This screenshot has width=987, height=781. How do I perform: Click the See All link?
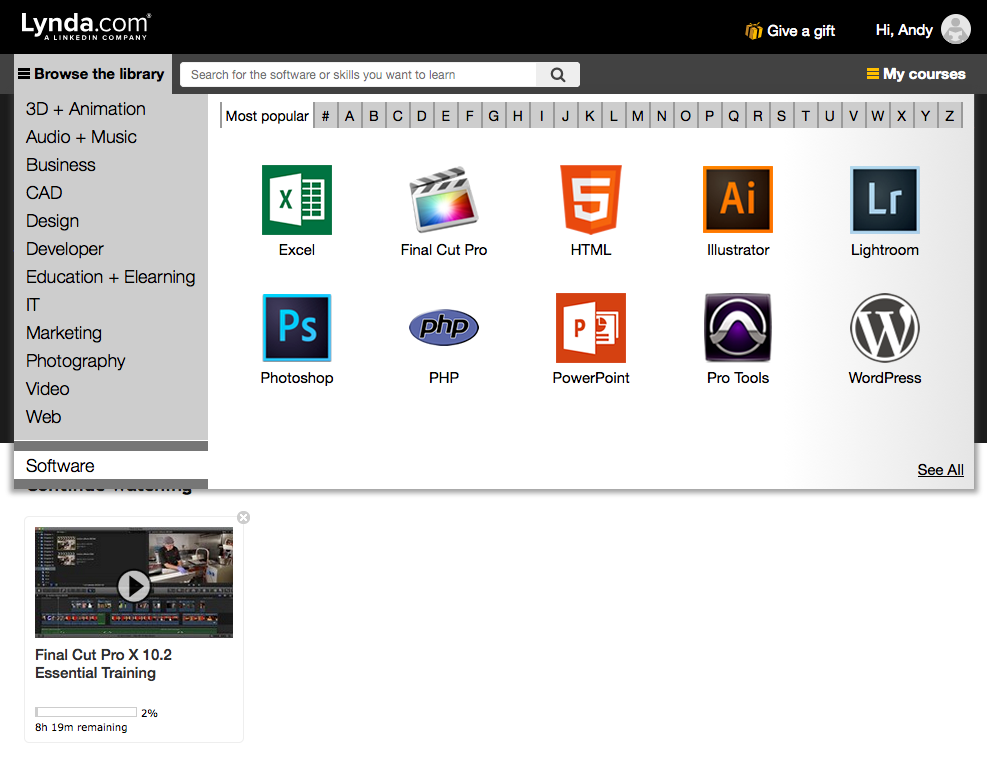pyautogui.click(x=940, y=470)
